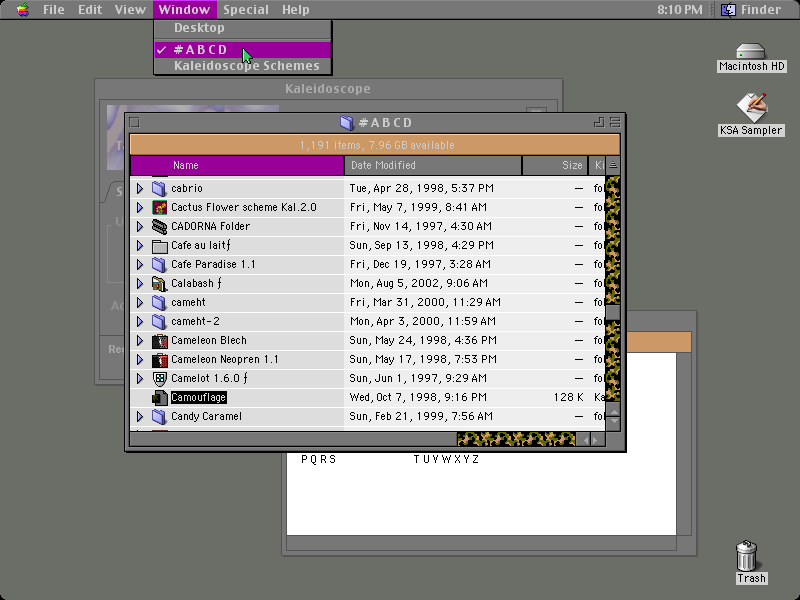Select the Cactus Flower scheme Kal.2.0 icon
This screenshot has height=600, width=800.
pos(159,207)
